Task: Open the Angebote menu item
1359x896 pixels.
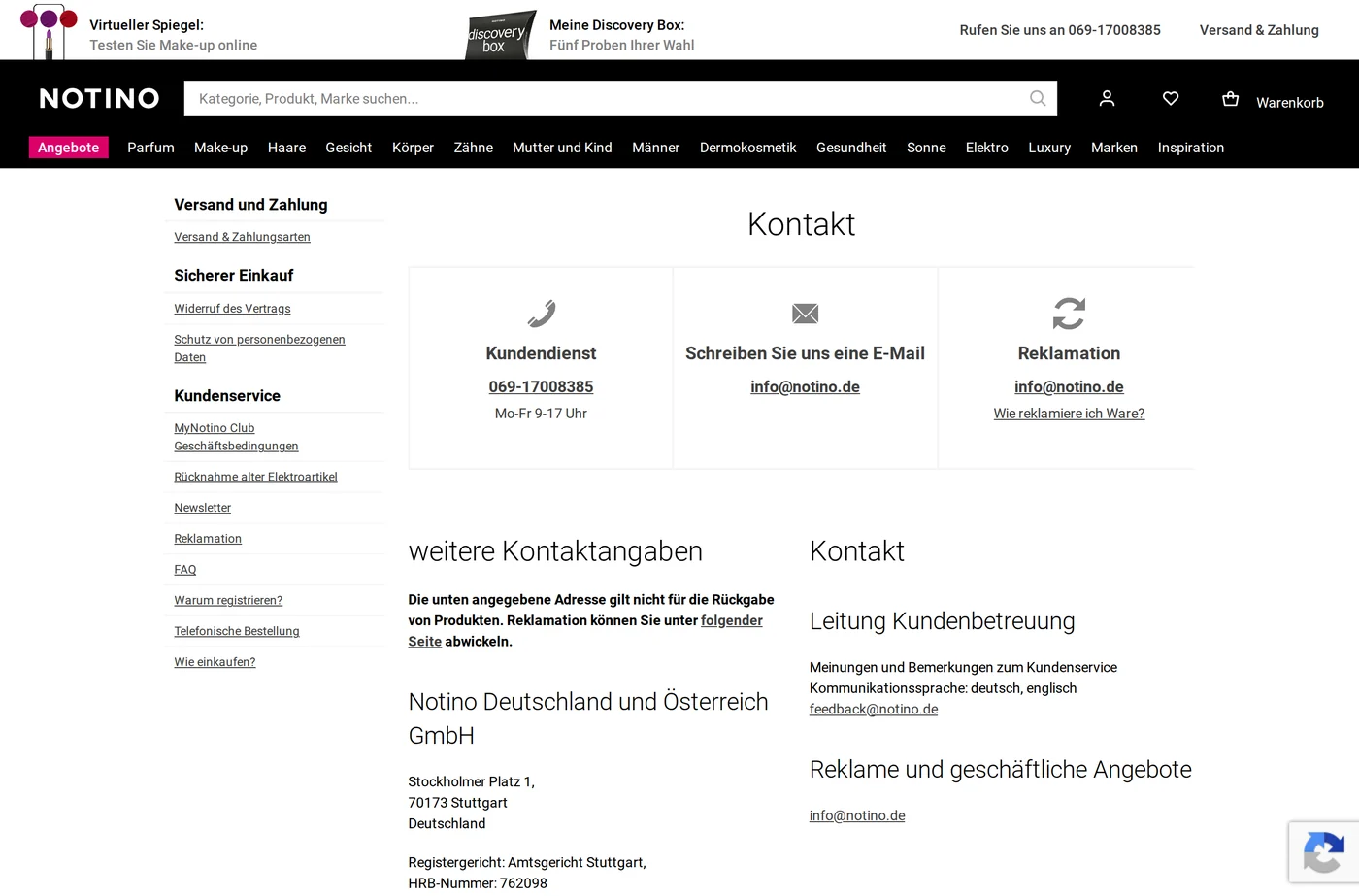Action: pos(68,148)
